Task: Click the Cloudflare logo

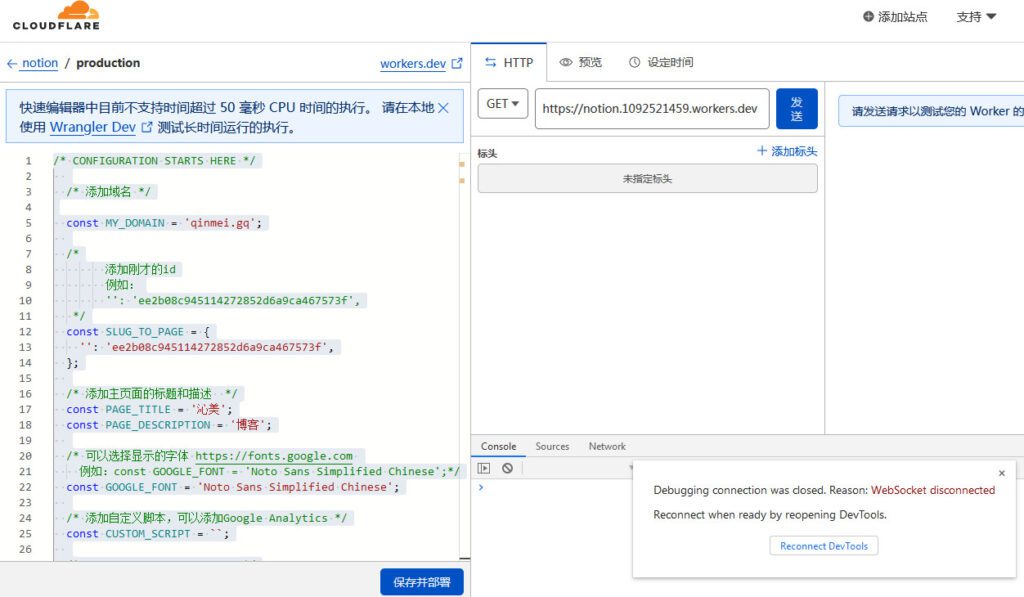Action: click(x=56, y=16)
